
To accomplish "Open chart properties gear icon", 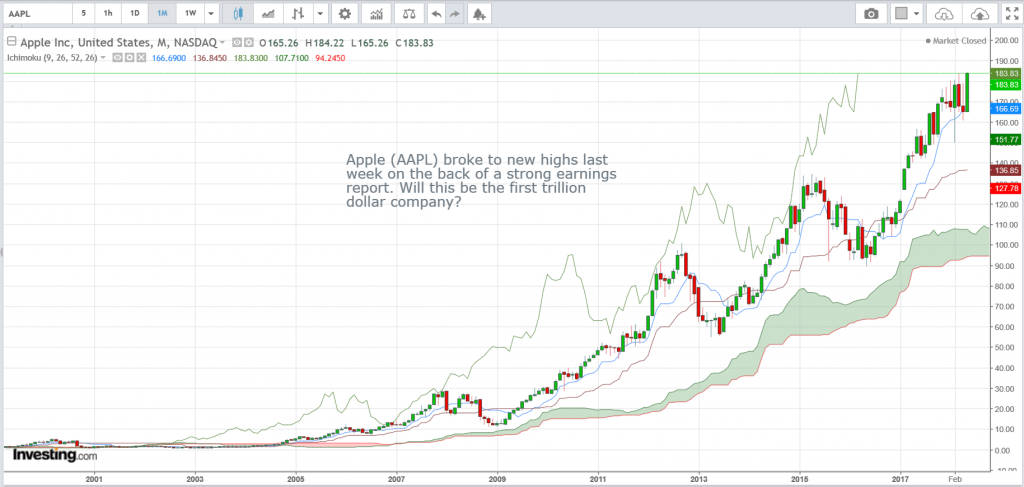I will [345, 13].
